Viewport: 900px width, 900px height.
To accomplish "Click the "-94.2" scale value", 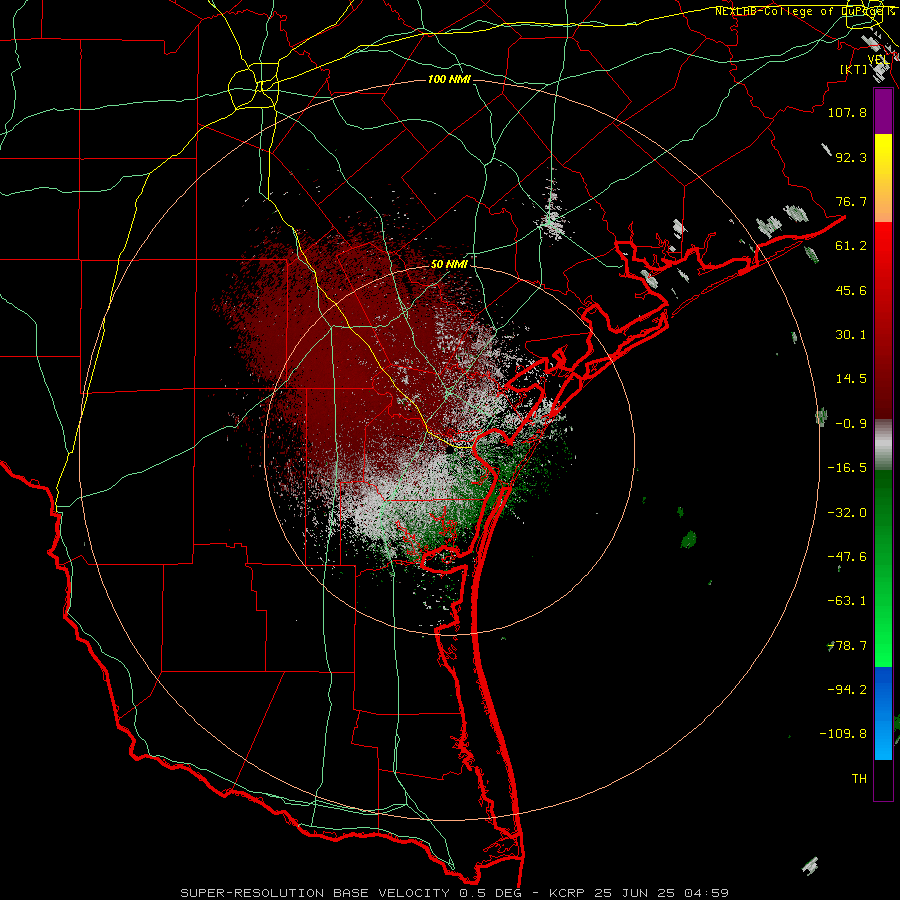I will click(847, 689).
